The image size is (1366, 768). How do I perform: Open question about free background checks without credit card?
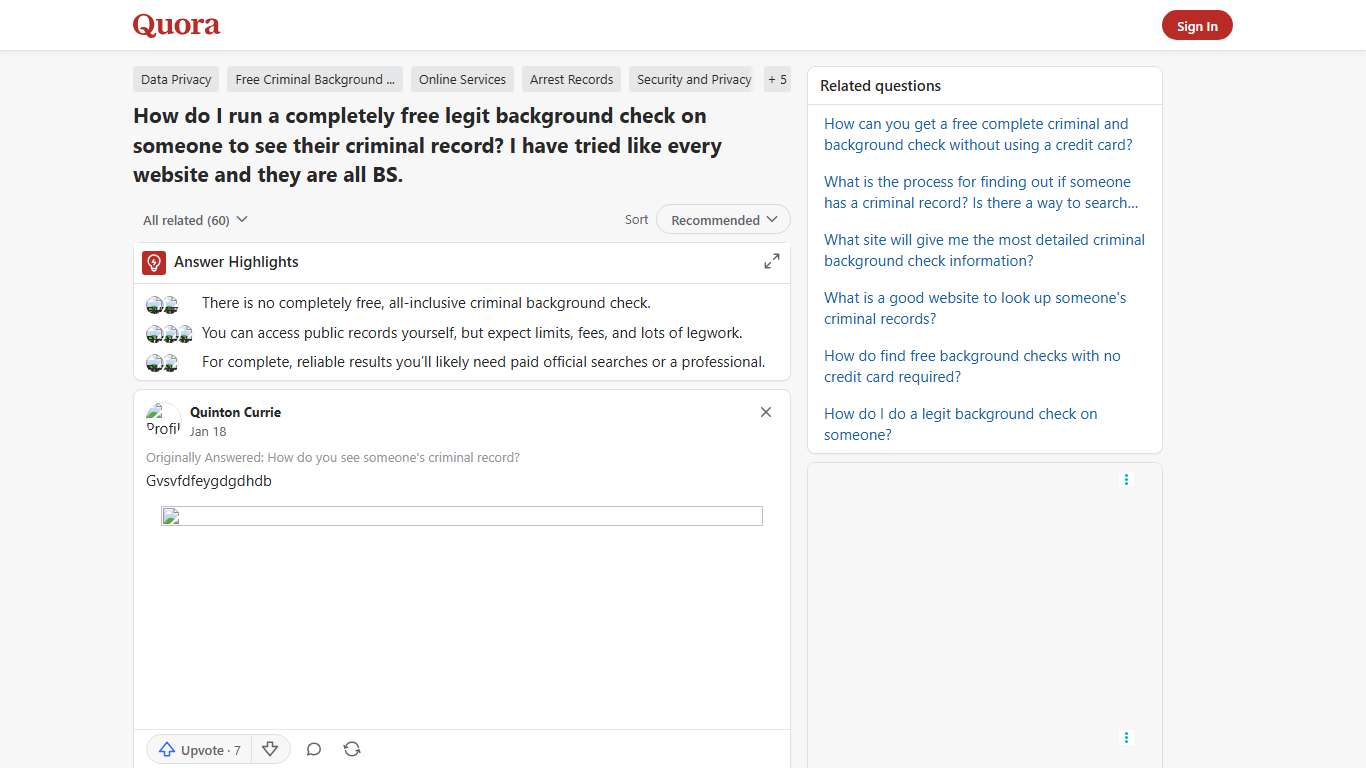point(976,134)
